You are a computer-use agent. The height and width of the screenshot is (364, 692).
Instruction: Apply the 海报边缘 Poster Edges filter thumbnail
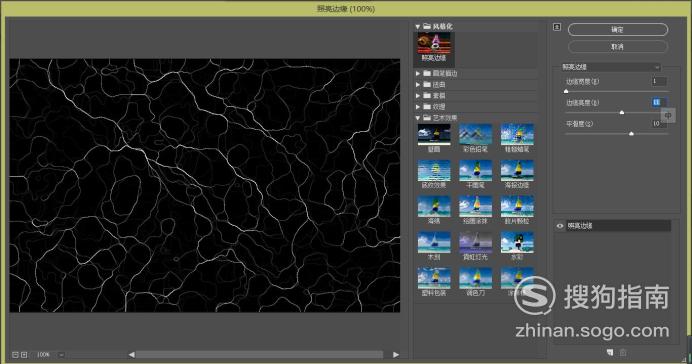[517, 170]
